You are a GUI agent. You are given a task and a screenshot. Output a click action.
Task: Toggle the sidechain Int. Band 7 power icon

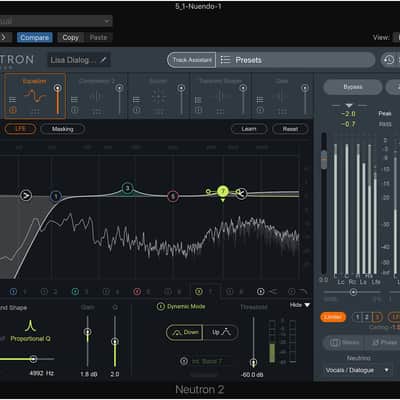[x=184, y=361]
